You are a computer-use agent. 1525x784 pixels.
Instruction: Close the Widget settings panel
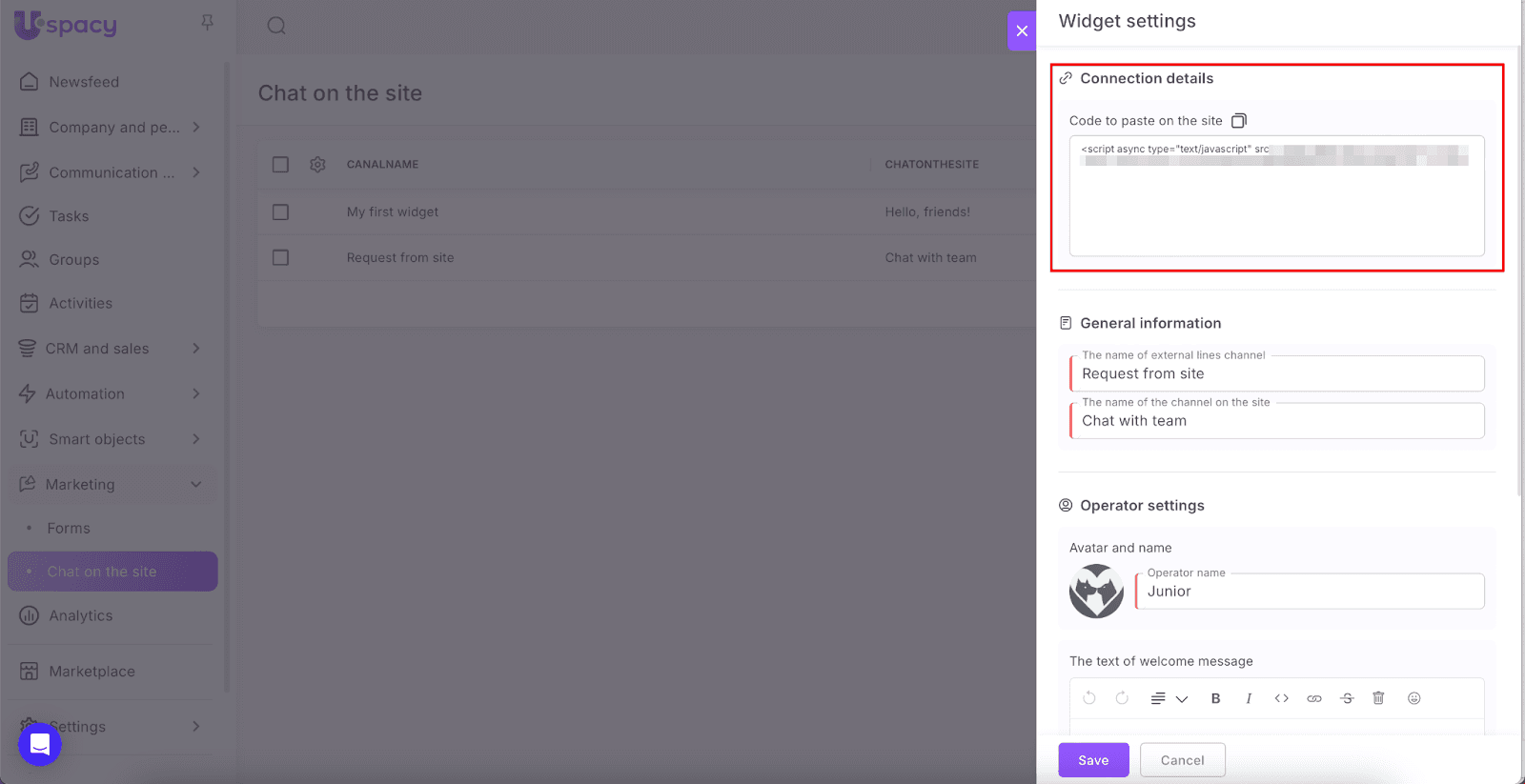[x=1022, y=30]
